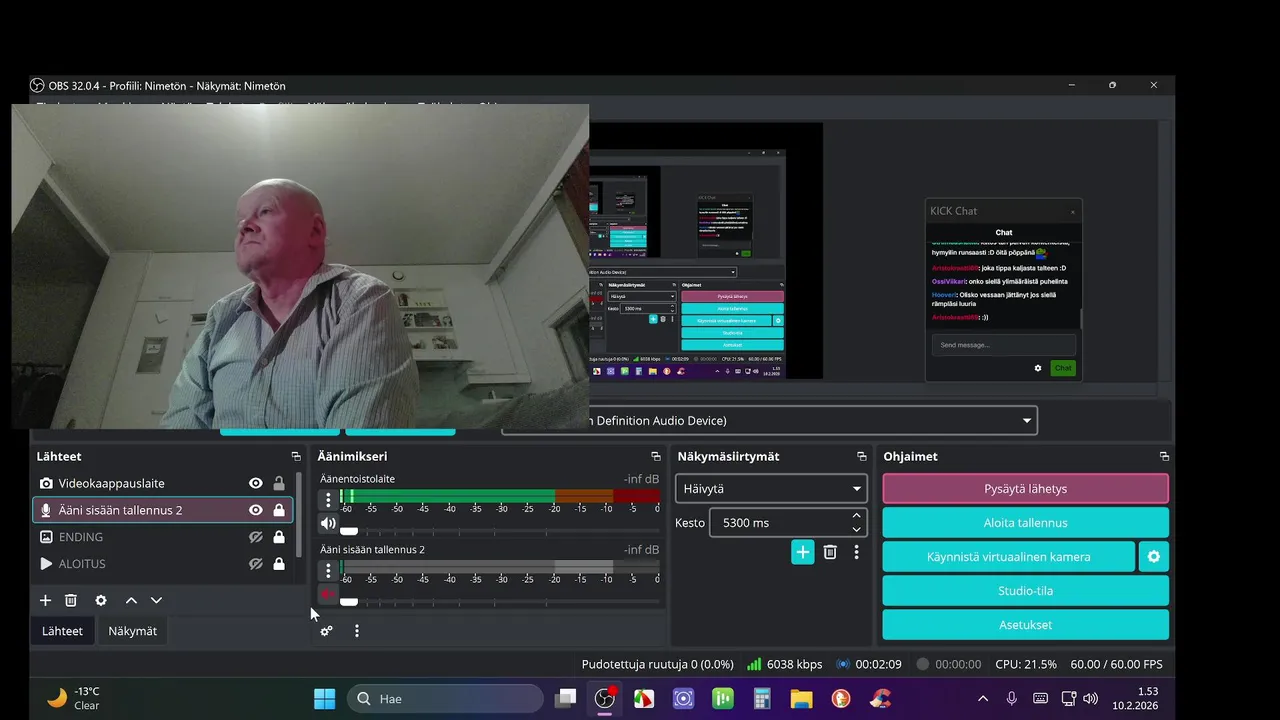Toggle lock on Videokaappauslaite source
Image resolution: width=1280 pixels, height=720 pixels.
click(x=279, y=483)
